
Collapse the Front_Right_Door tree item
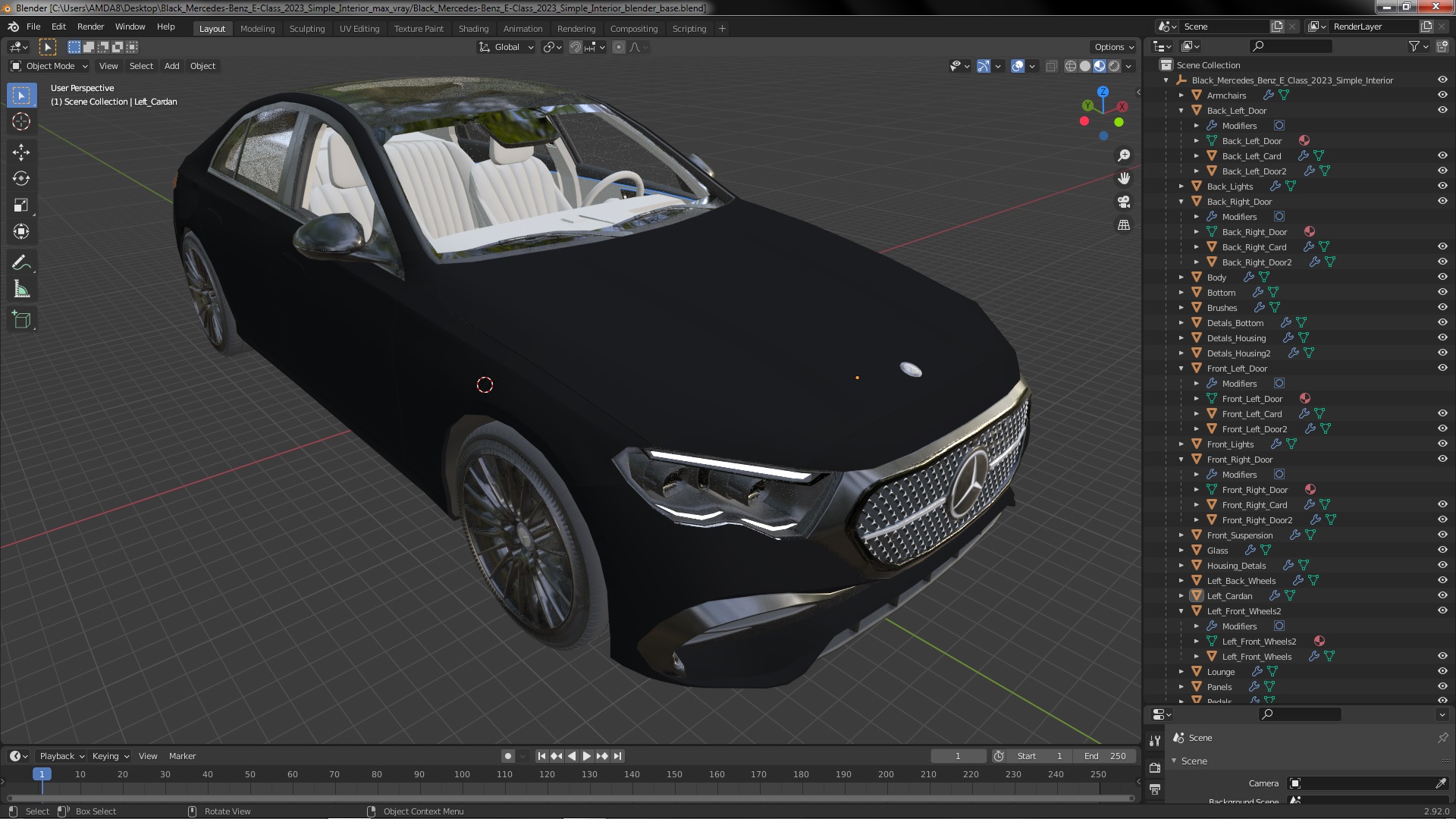click(x=1181, y=460)
